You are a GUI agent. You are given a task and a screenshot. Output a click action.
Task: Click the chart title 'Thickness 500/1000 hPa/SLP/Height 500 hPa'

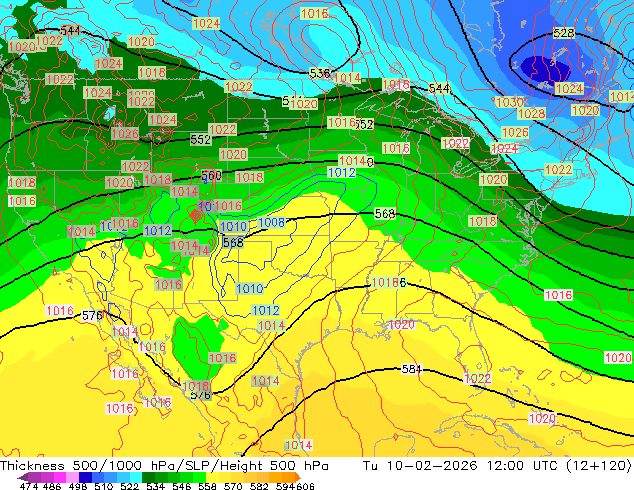tap(164, 466)
